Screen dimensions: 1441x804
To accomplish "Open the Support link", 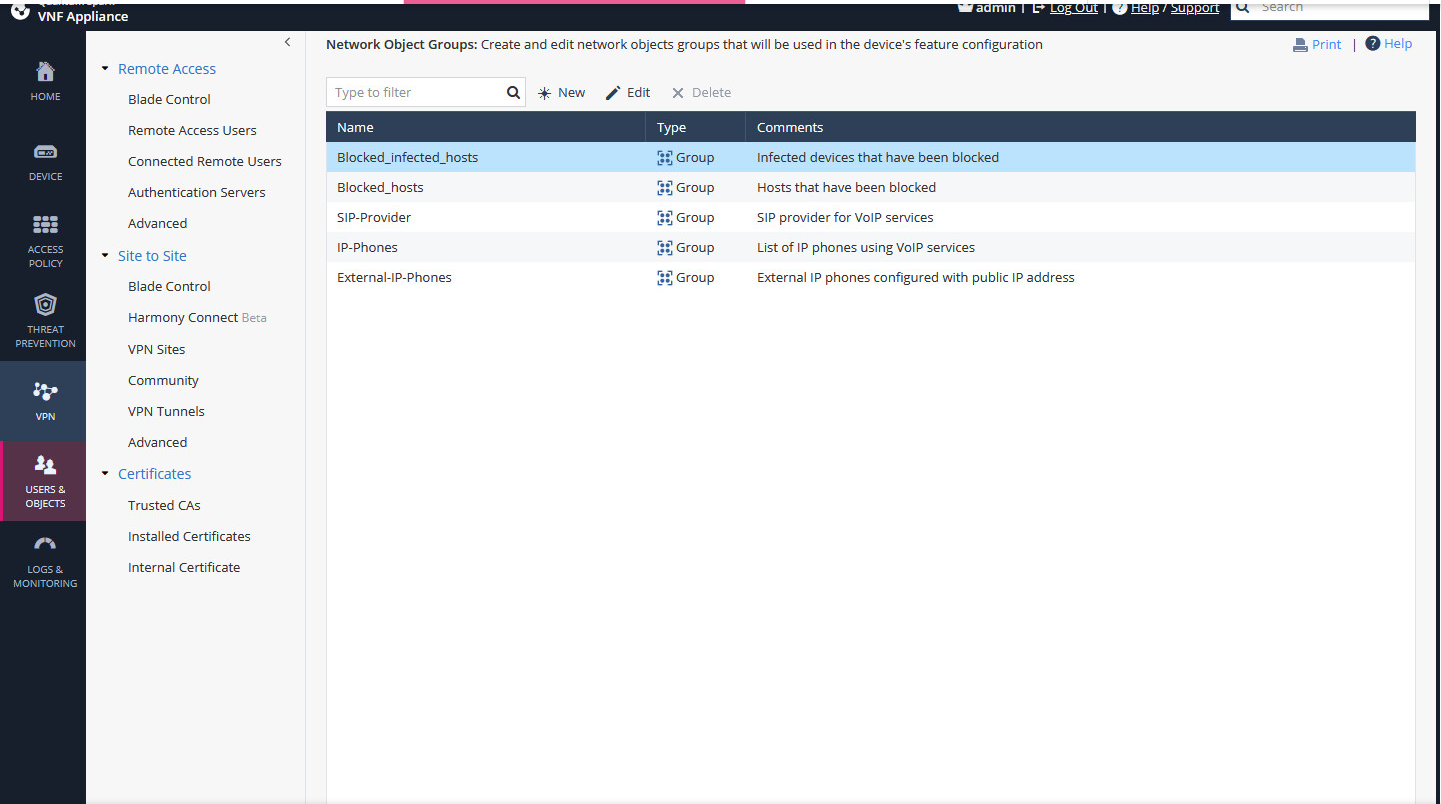I will point(1194,8).
